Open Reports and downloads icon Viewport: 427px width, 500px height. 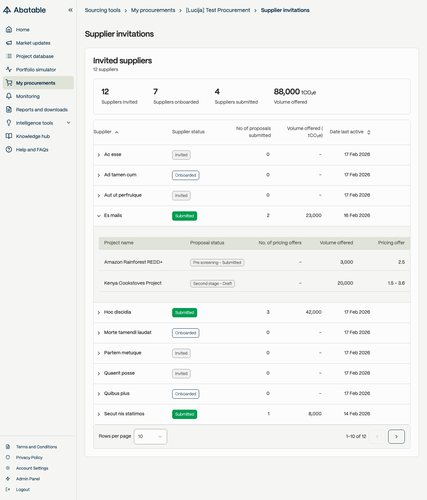(x=9, y=109)
